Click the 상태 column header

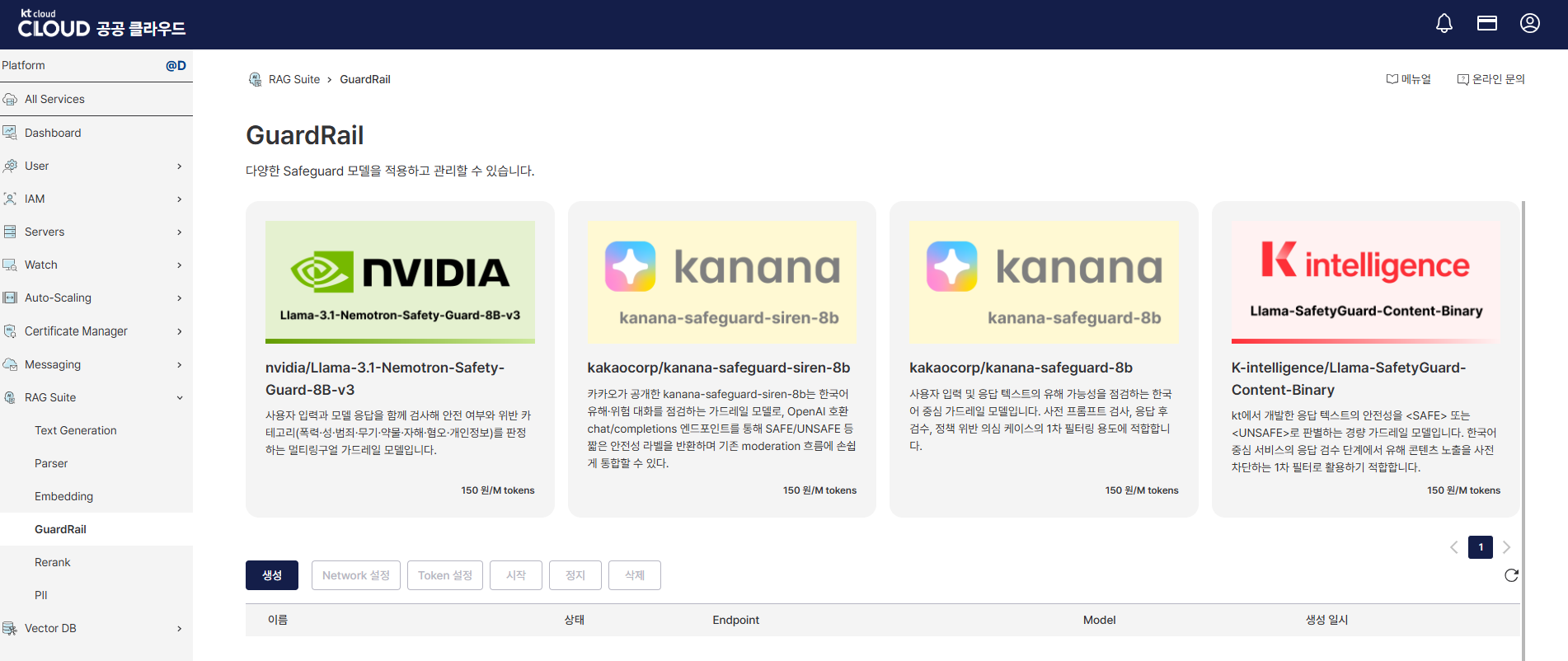575,620
